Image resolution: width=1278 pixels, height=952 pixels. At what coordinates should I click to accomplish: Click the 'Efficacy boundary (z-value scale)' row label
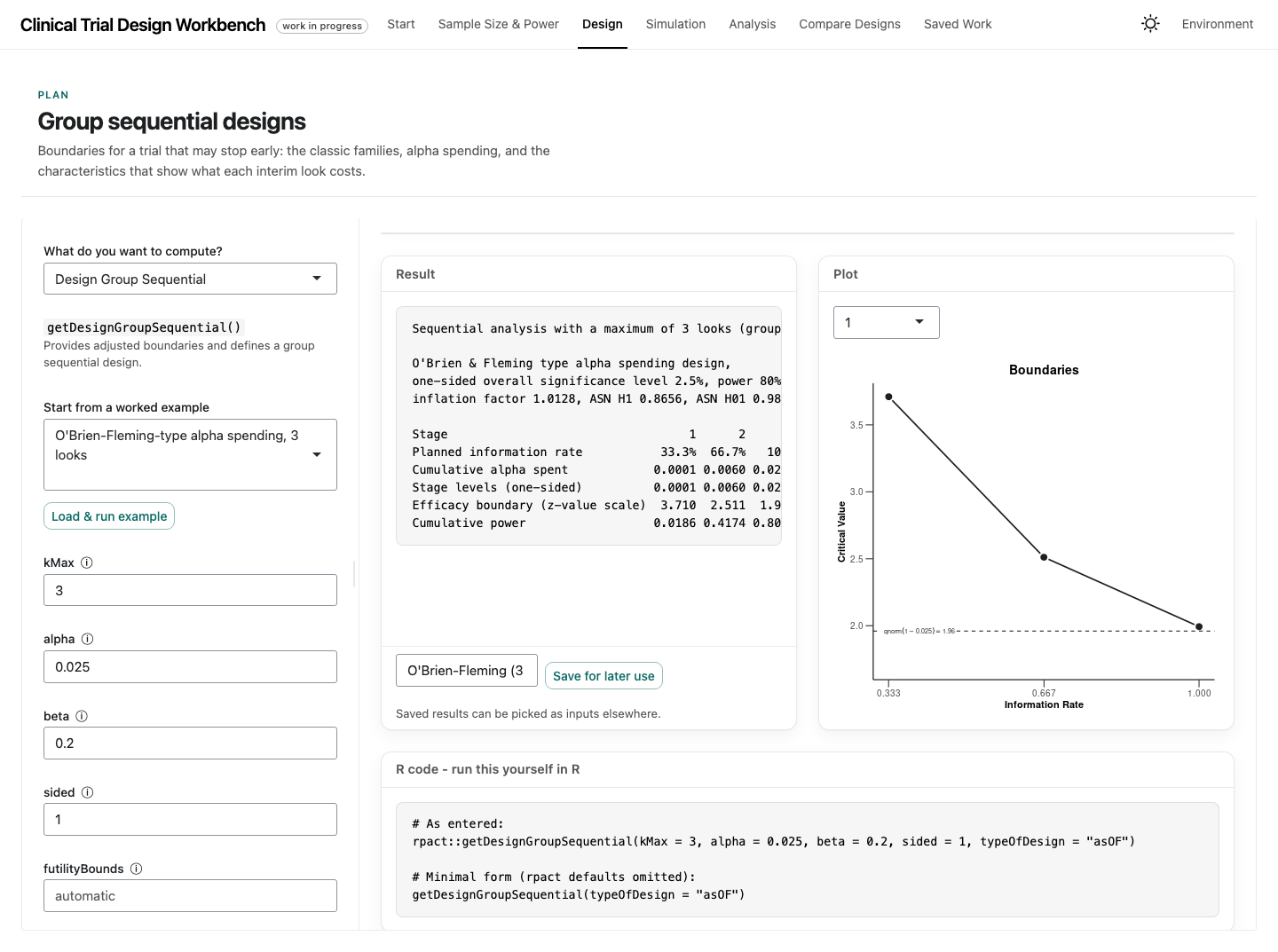click(529, 505)
